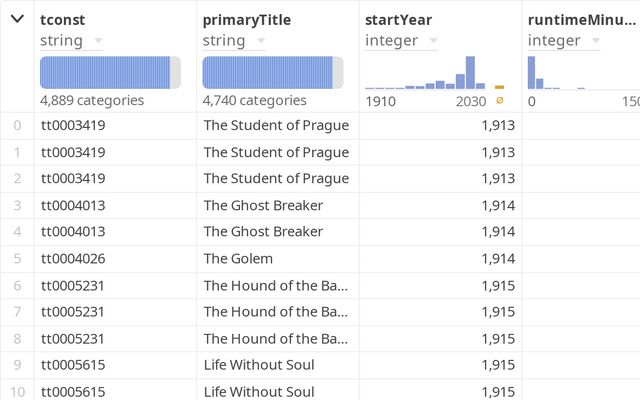
Task: Select row number 5
Action: pos(17,258)
